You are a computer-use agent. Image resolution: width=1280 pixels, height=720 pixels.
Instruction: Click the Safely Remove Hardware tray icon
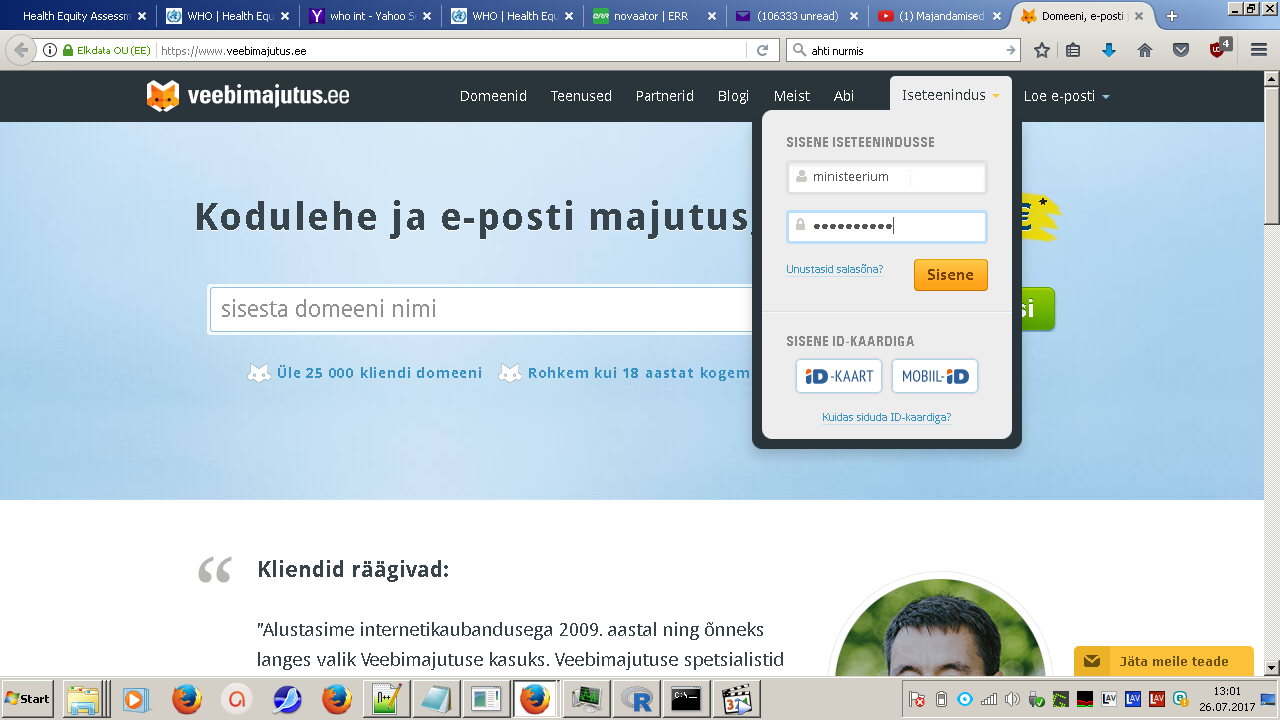click(1037, 699)
